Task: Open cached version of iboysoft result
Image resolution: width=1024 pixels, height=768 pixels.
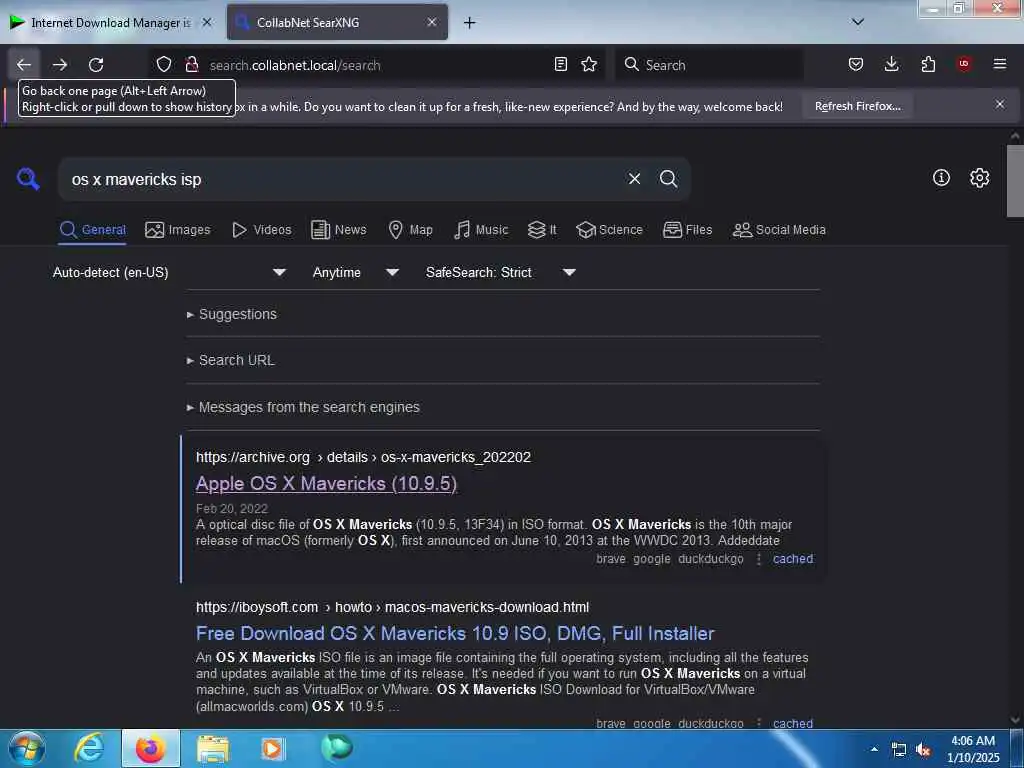Action: tap(793, 723)
